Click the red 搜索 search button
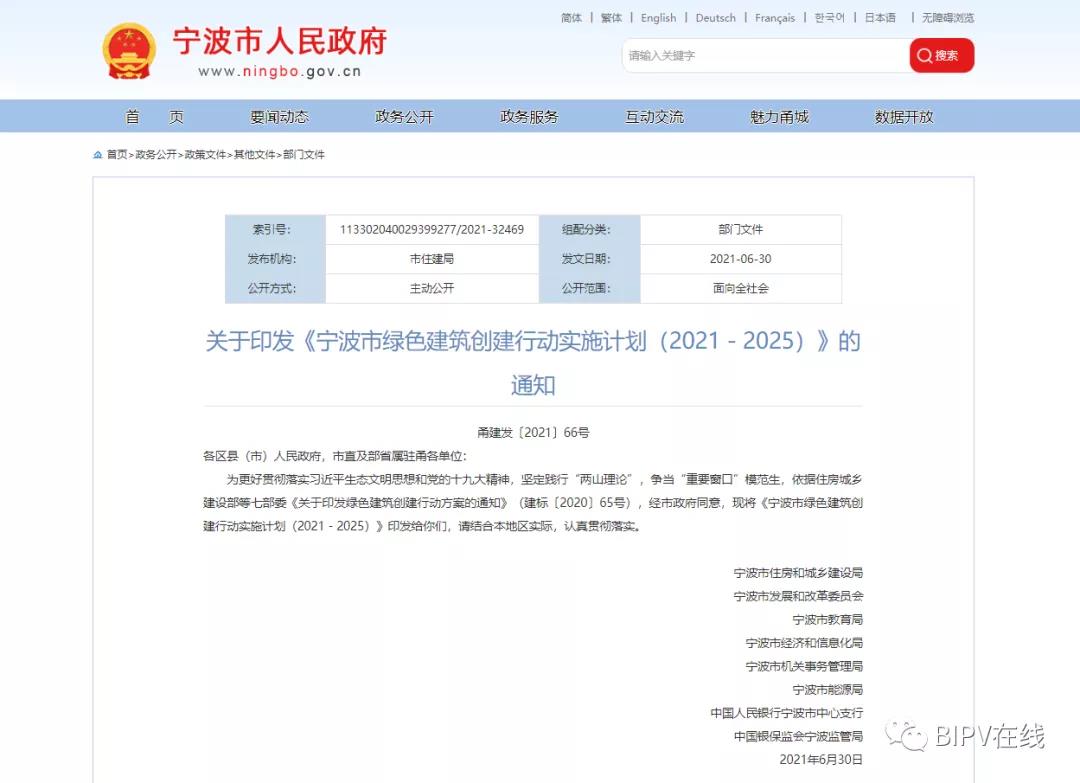The image size is (1080, 783). tap(941, 56)
